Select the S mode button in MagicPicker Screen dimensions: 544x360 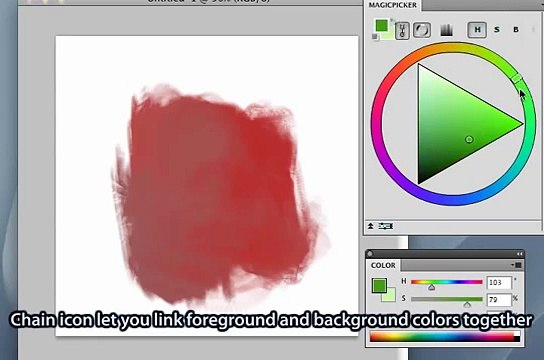pos(496,30)
